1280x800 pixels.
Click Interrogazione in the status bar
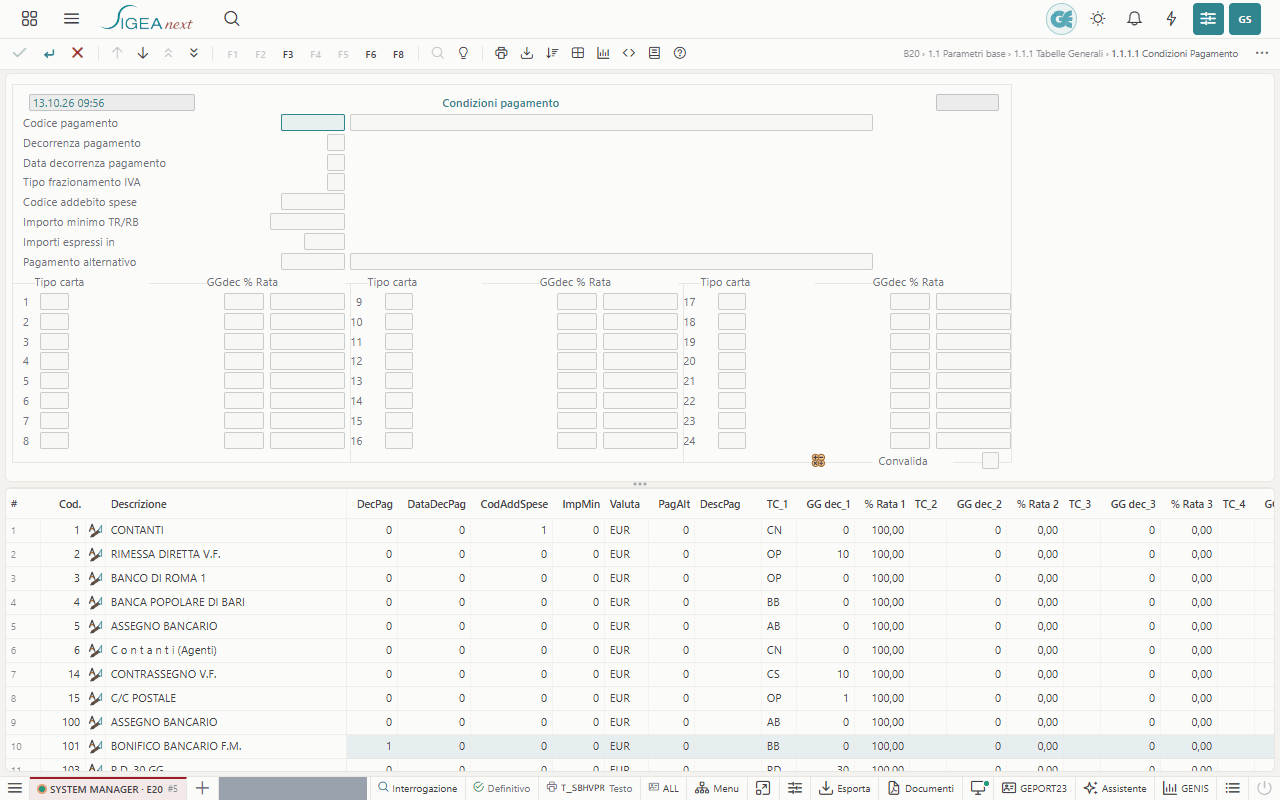click(x=417, y=788)
